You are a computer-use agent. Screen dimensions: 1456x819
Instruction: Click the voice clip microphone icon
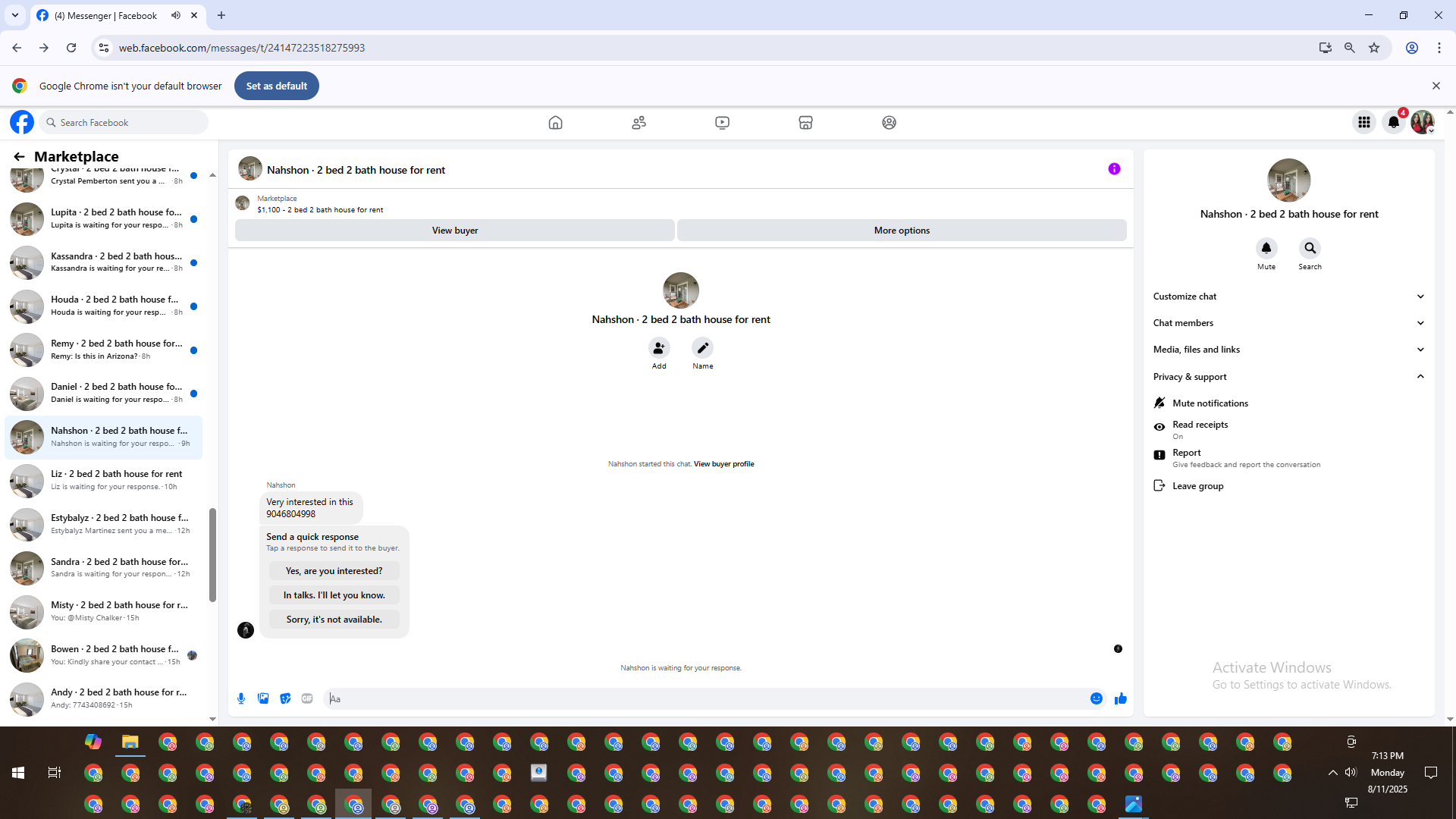pos(241,698)
